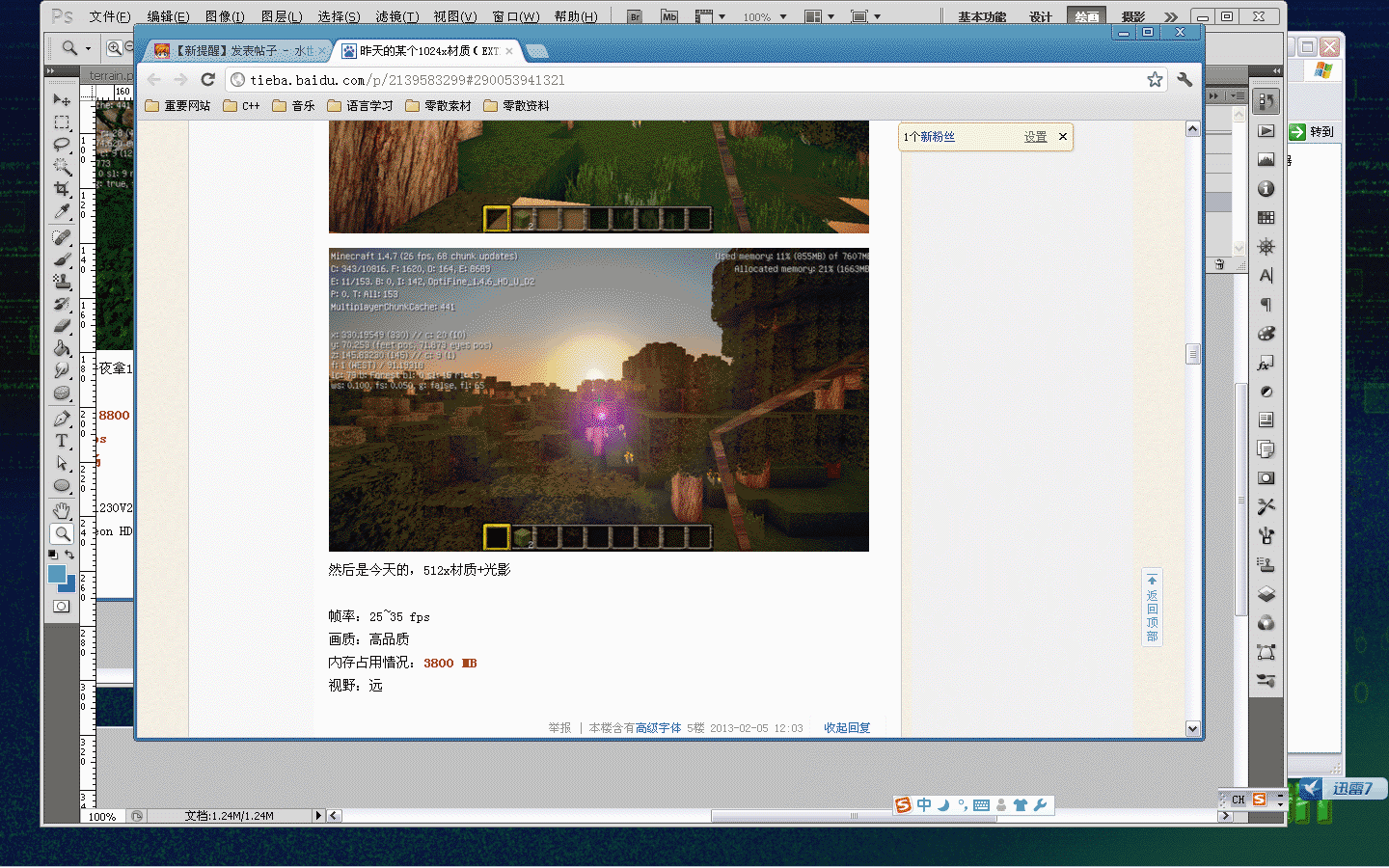Open the 图层(L) menu
Screen dimensions: 1389x868
point(282,17)
